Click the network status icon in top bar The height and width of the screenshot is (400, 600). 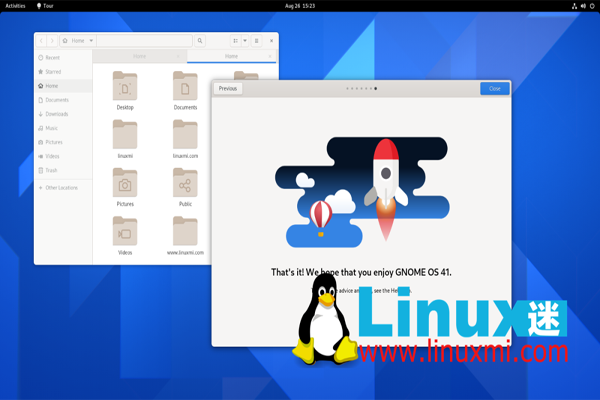(574, 6)
